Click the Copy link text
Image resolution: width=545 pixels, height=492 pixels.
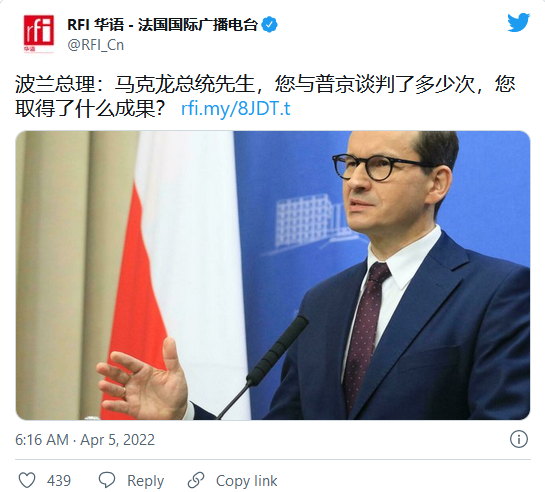pos(246,481)
